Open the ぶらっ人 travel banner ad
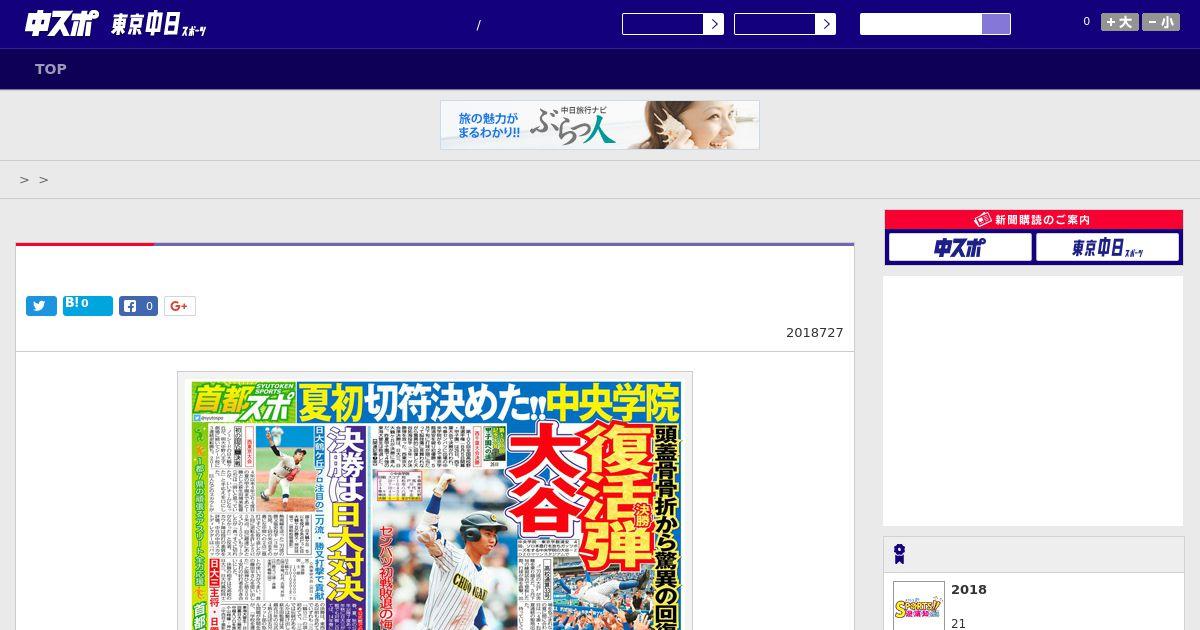This screenshot has height=630, width=1200. tap(600, 125)
